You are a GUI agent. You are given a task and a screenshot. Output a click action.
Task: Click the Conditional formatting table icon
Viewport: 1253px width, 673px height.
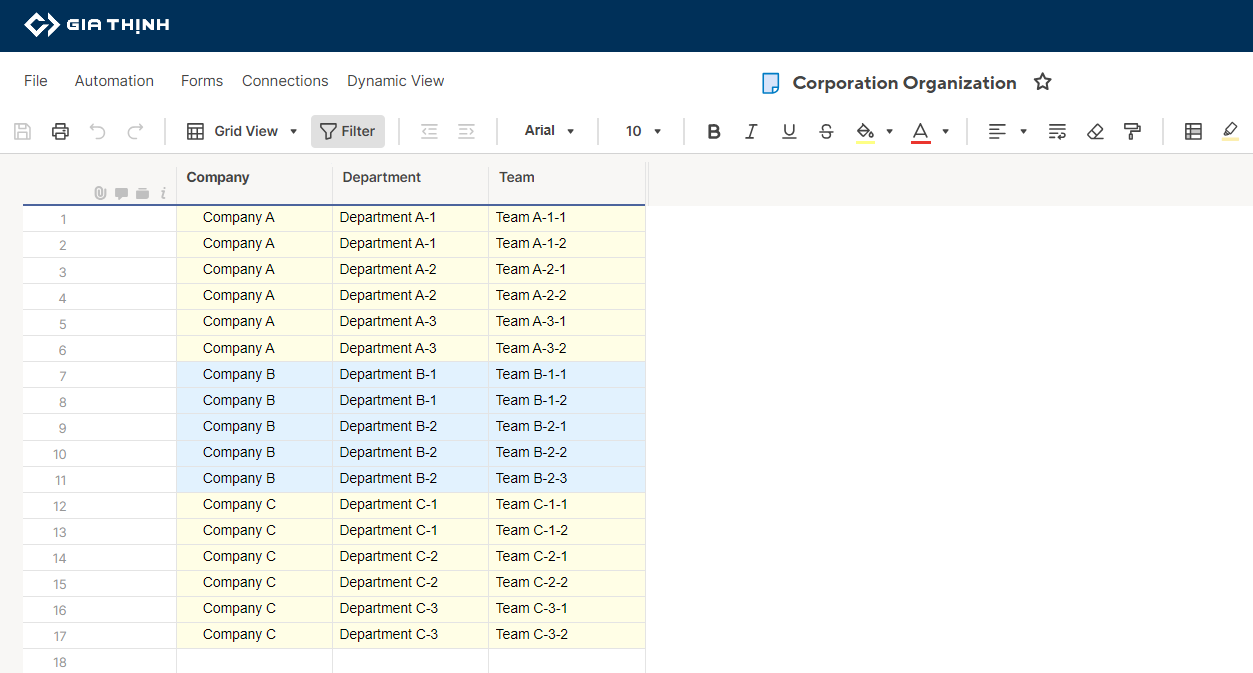click(x=1193, y=131)
